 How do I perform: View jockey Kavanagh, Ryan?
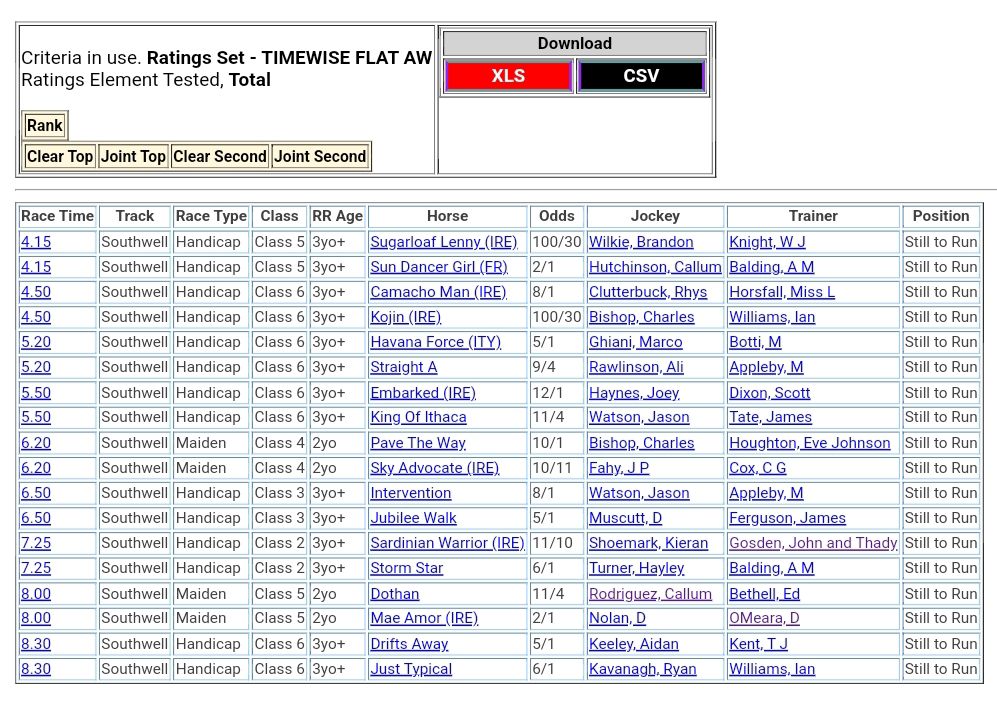642,669
